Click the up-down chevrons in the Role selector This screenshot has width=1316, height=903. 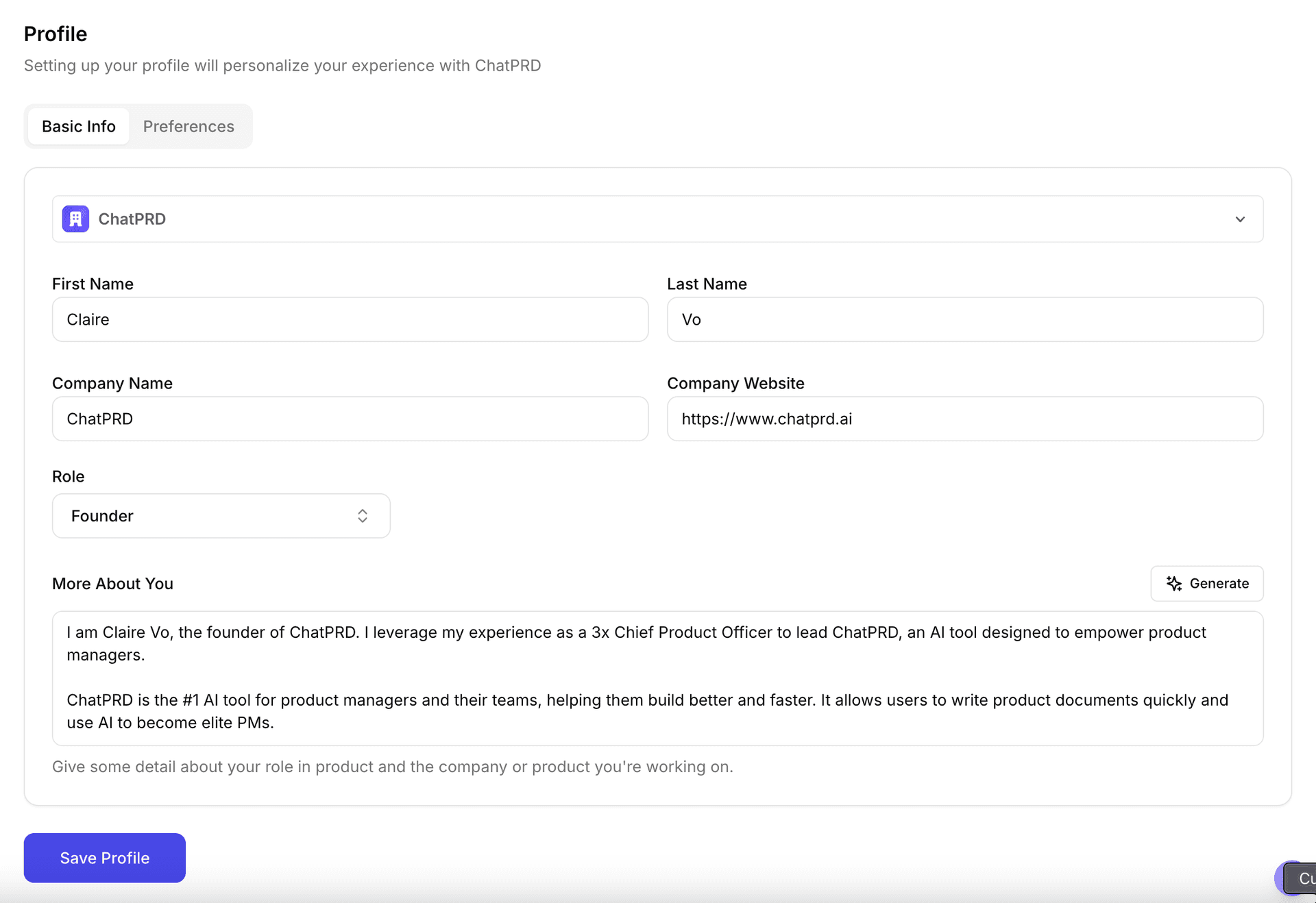point(363,516)
